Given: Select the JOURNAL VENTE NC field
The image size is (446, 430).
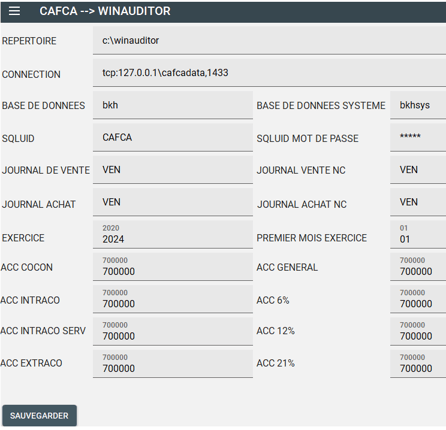Looking at the screenshot, I should [418, 170].
